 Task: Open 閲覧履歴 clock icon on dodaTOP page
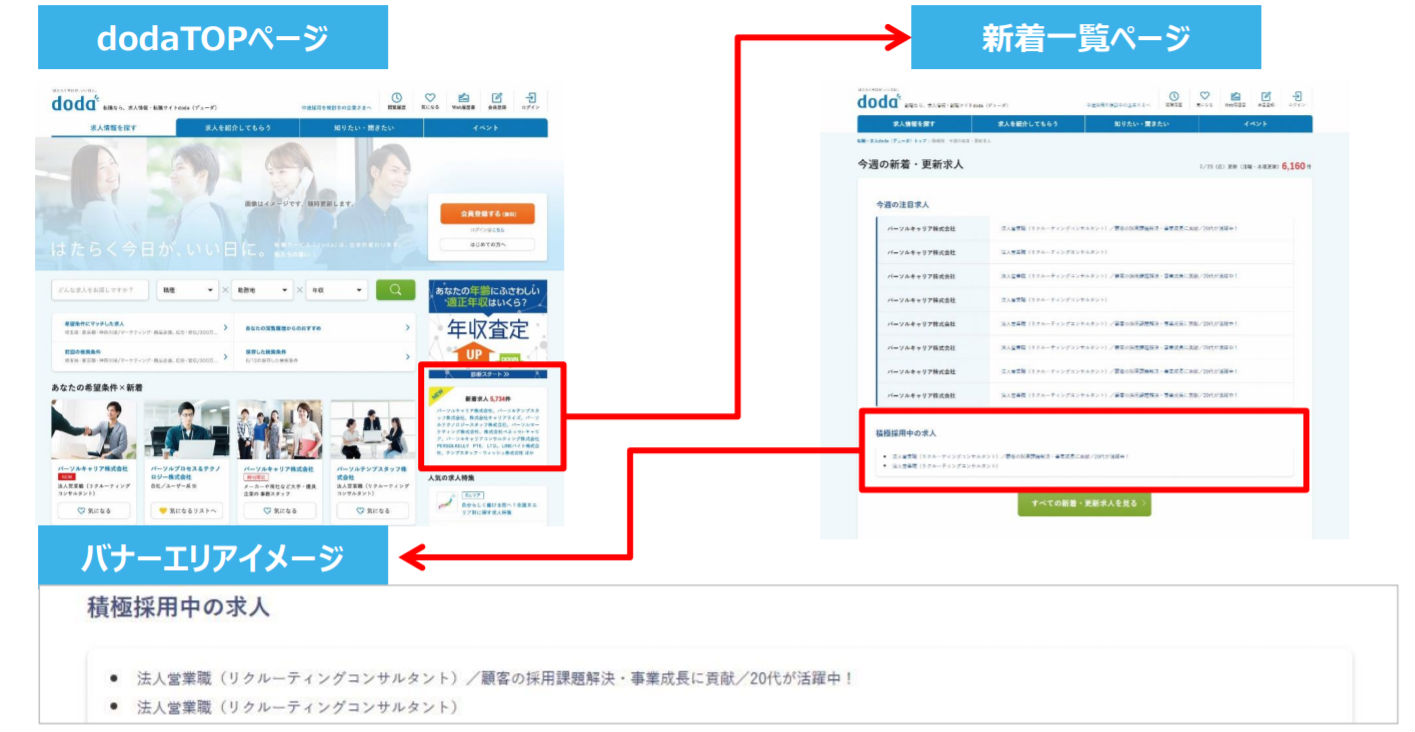[397, 99]
